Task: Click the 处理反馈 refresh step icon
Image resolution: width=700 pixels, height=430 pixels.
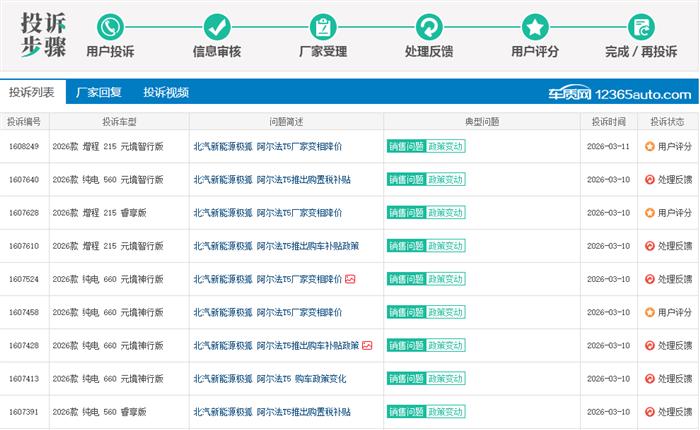Action: pos(429,27)
